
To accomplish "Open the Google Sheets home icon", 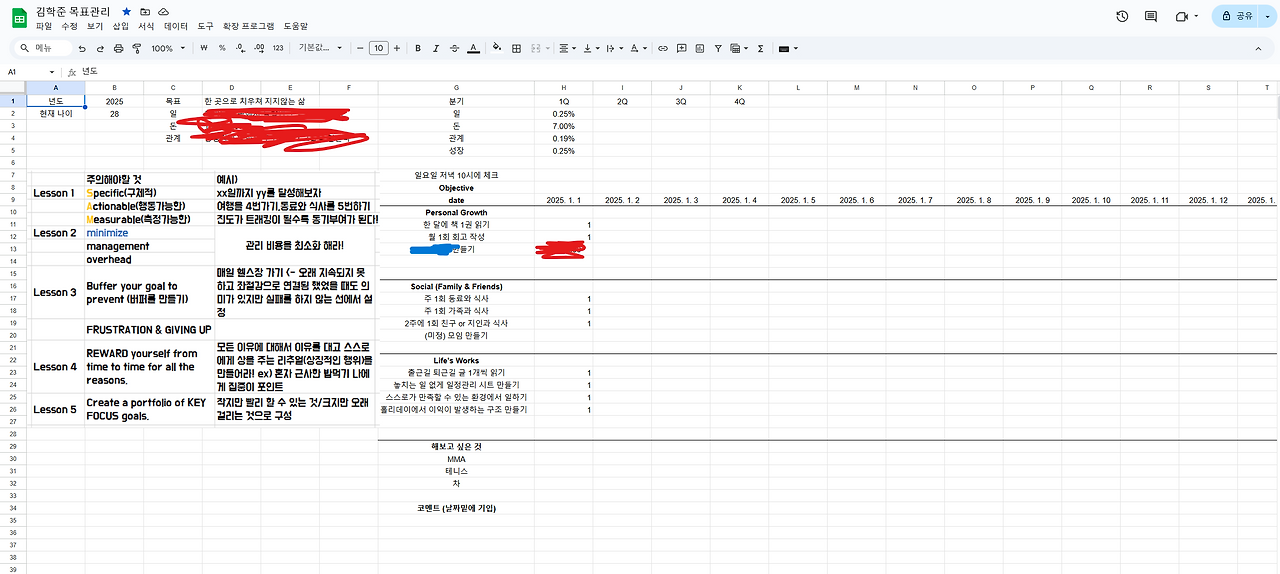I will (19, 17).
